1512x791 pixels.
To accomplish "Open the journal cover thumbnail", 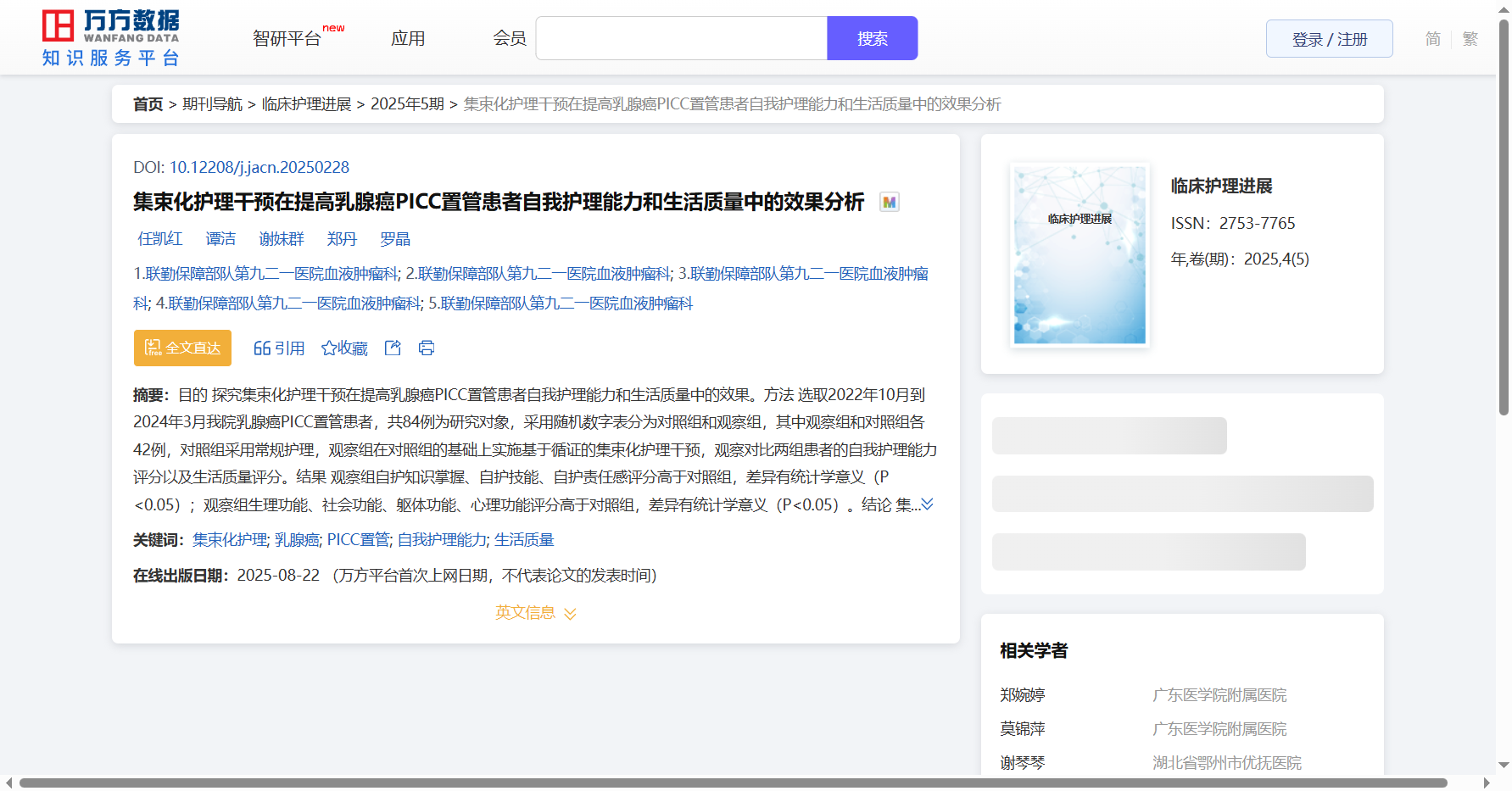I will 1080,254.
